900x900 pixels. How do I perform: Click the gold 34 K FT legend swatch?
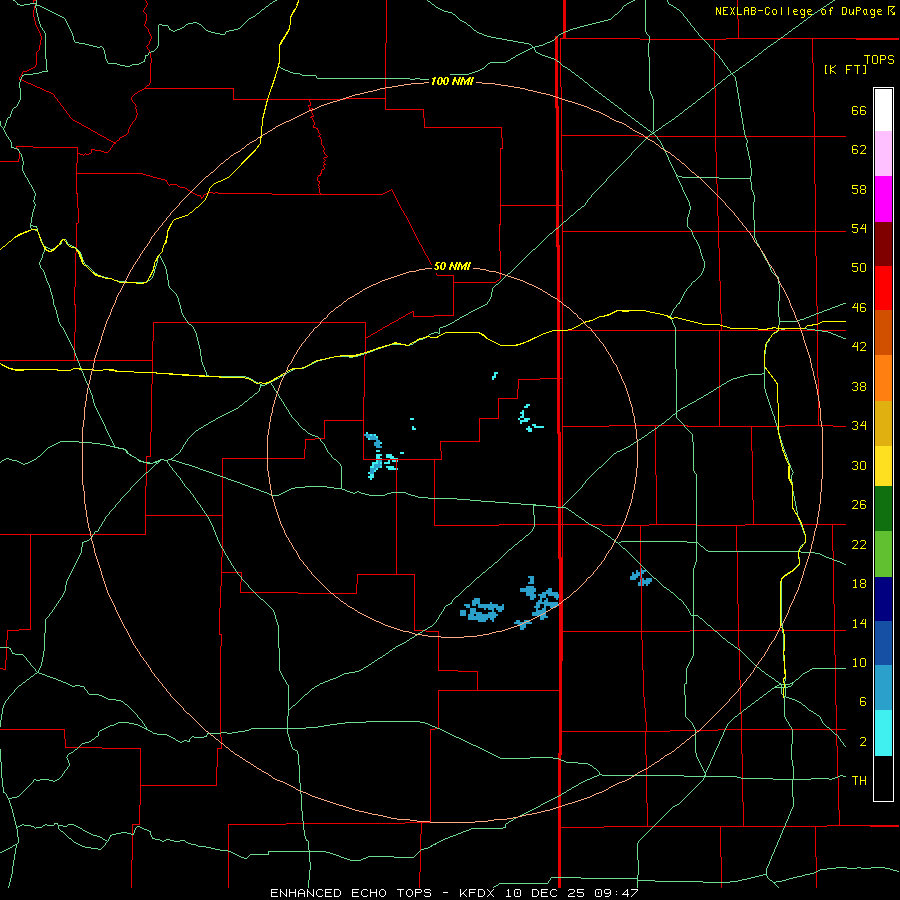pos(883,423)
